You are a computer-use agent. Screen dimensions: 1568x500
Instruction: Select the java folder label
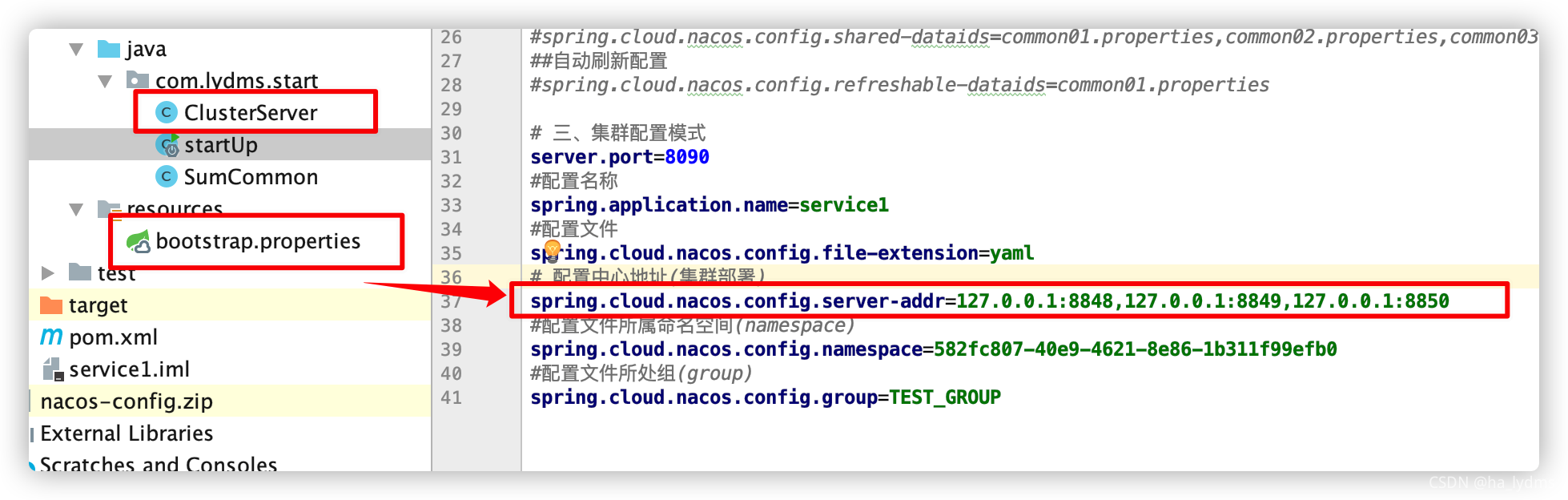pos(146,49)
